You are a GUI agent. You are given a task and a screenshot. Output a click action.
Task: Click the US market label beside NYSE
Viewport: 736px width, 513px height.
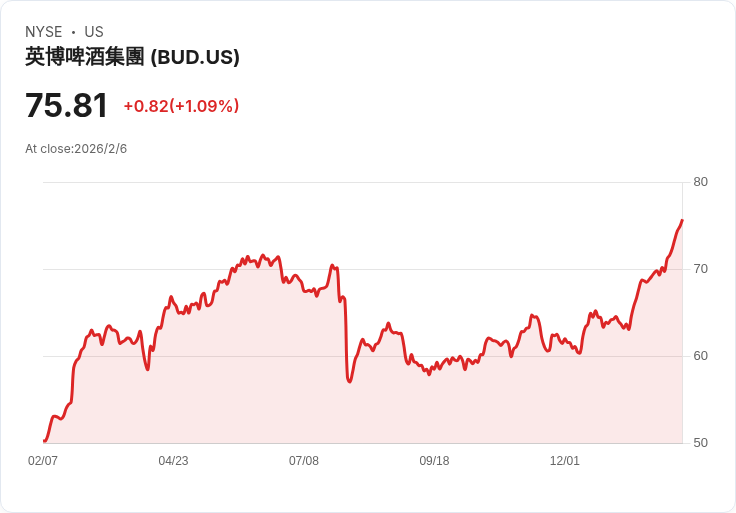coord(94,32)
